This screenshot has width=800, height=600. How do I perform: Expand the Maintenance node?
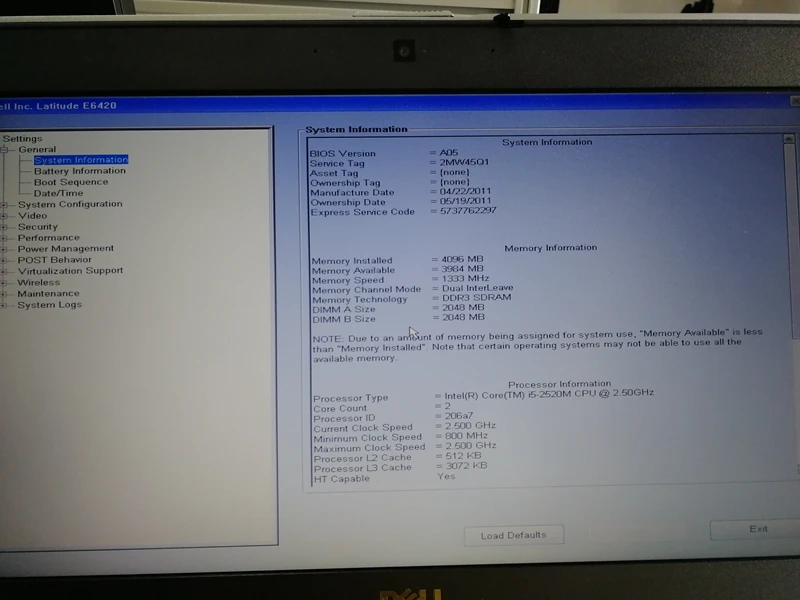(x=4, y=294)
